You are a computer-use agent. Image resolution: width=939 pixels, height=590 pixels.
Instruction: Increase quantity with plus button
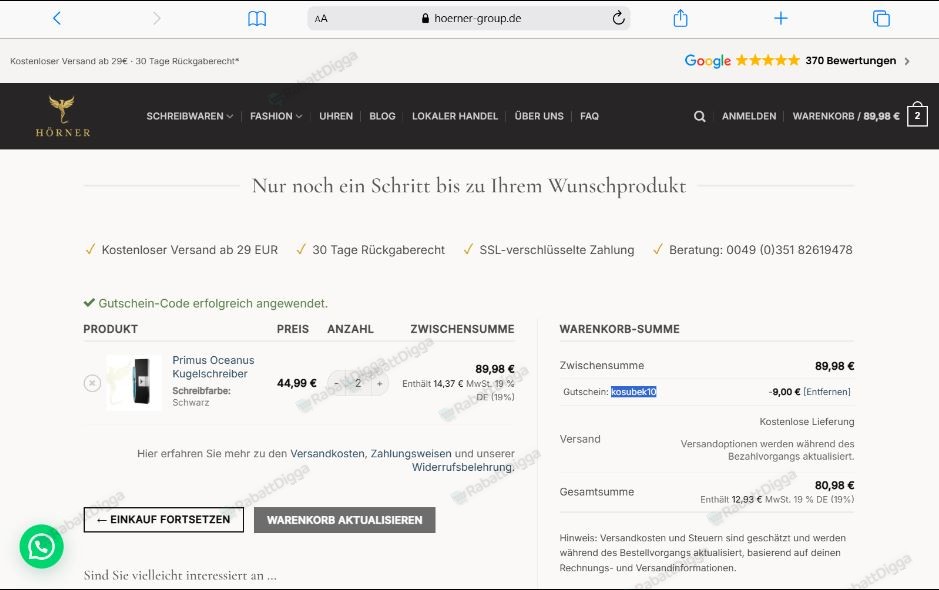380,383
